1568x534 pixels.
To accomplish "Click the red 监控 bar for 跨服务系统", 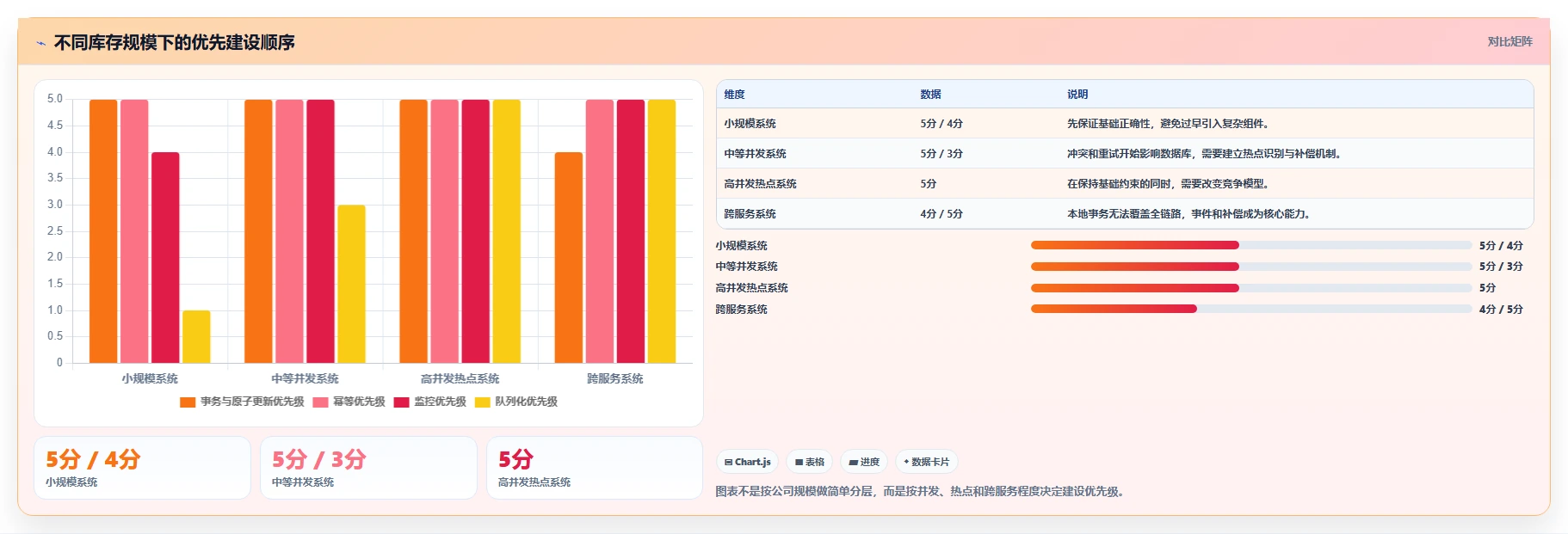I will coord(631,231).
